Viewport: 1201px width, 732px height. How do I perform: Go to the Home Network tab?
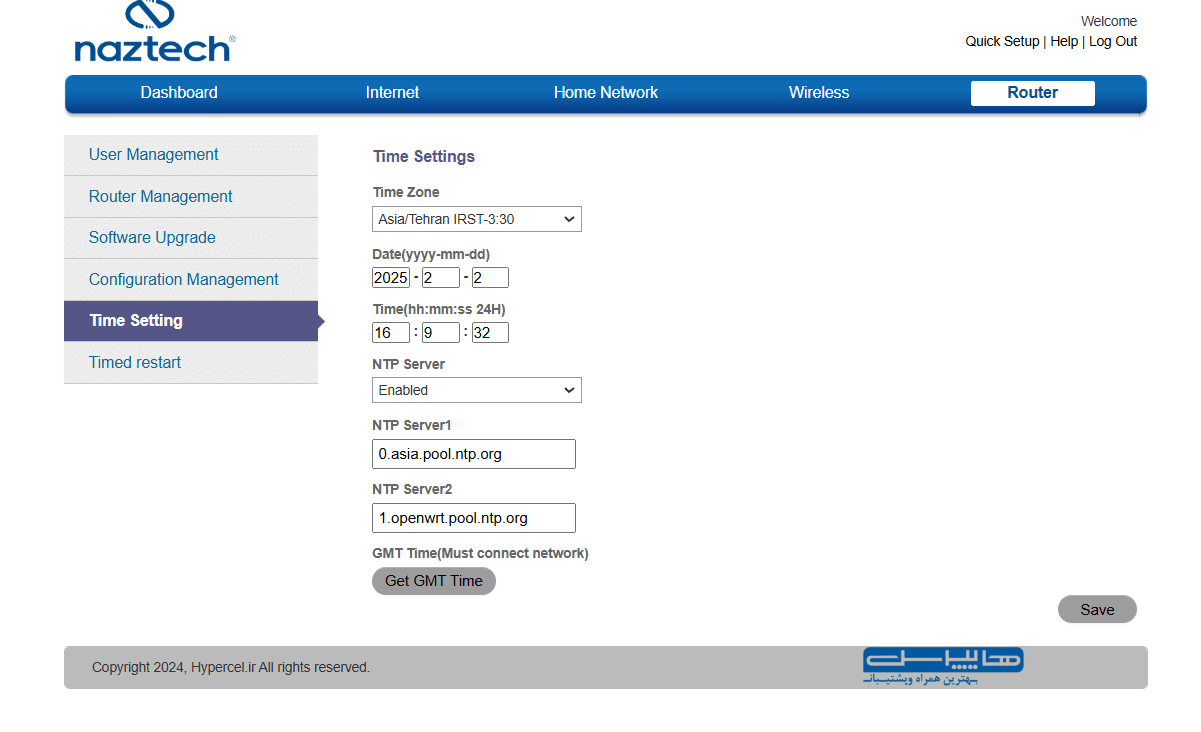(605, 93)
